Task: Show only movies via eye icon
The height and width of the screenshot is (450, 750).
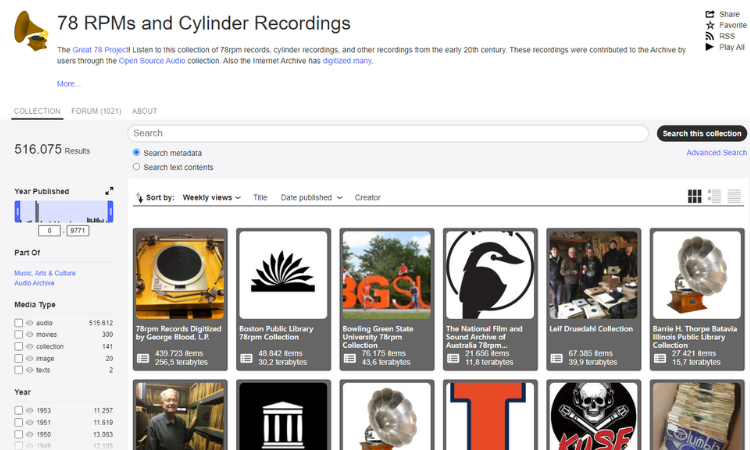Action: coord(30,334)
